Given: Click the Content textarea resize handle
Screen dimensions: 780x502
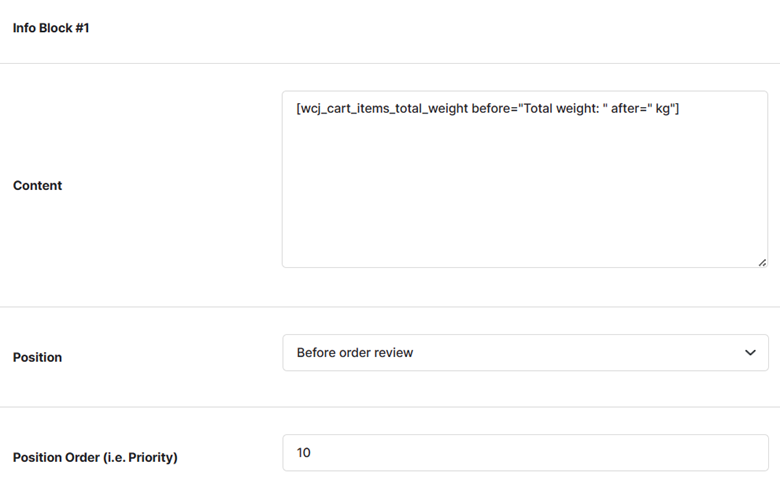Looking at the screenshot, I should pos(762,262).
